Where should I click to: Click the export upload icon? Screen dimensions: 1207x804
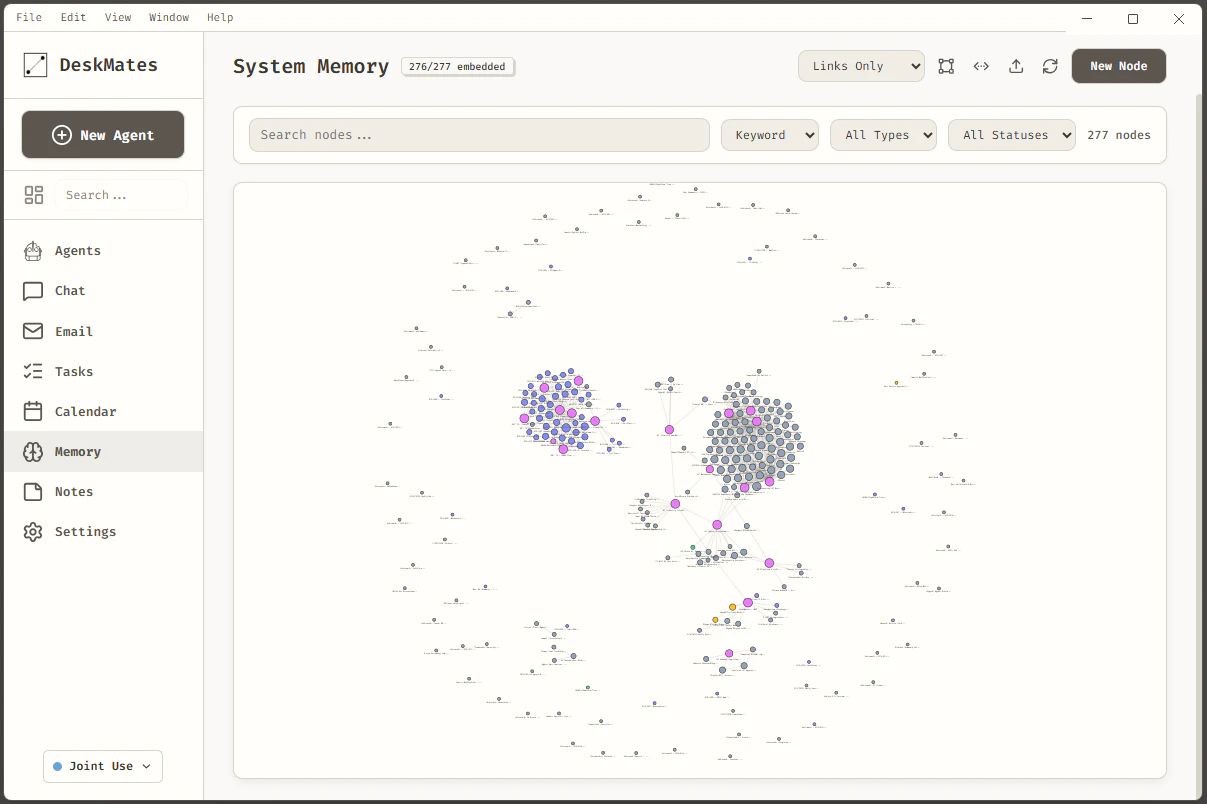point(1016,66)
